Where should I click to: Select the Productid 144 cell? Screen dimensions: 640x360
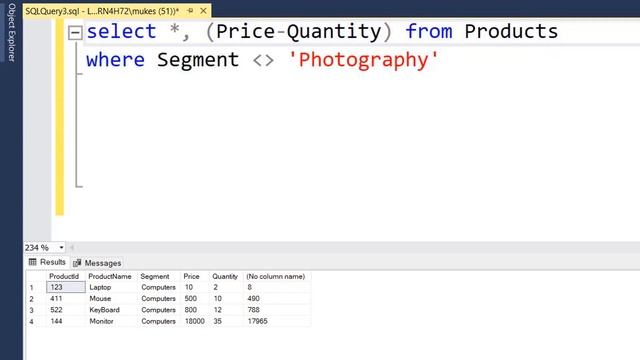[66, 321]
